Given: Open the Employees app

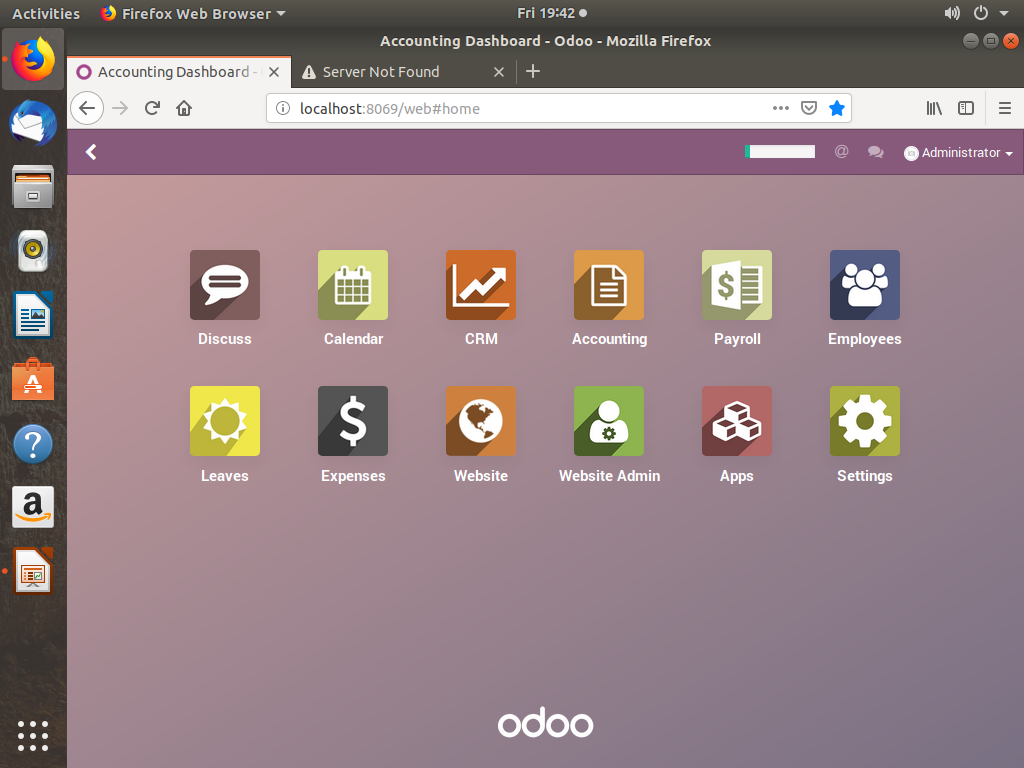Looking at the screenshot, I should (865, 285).
